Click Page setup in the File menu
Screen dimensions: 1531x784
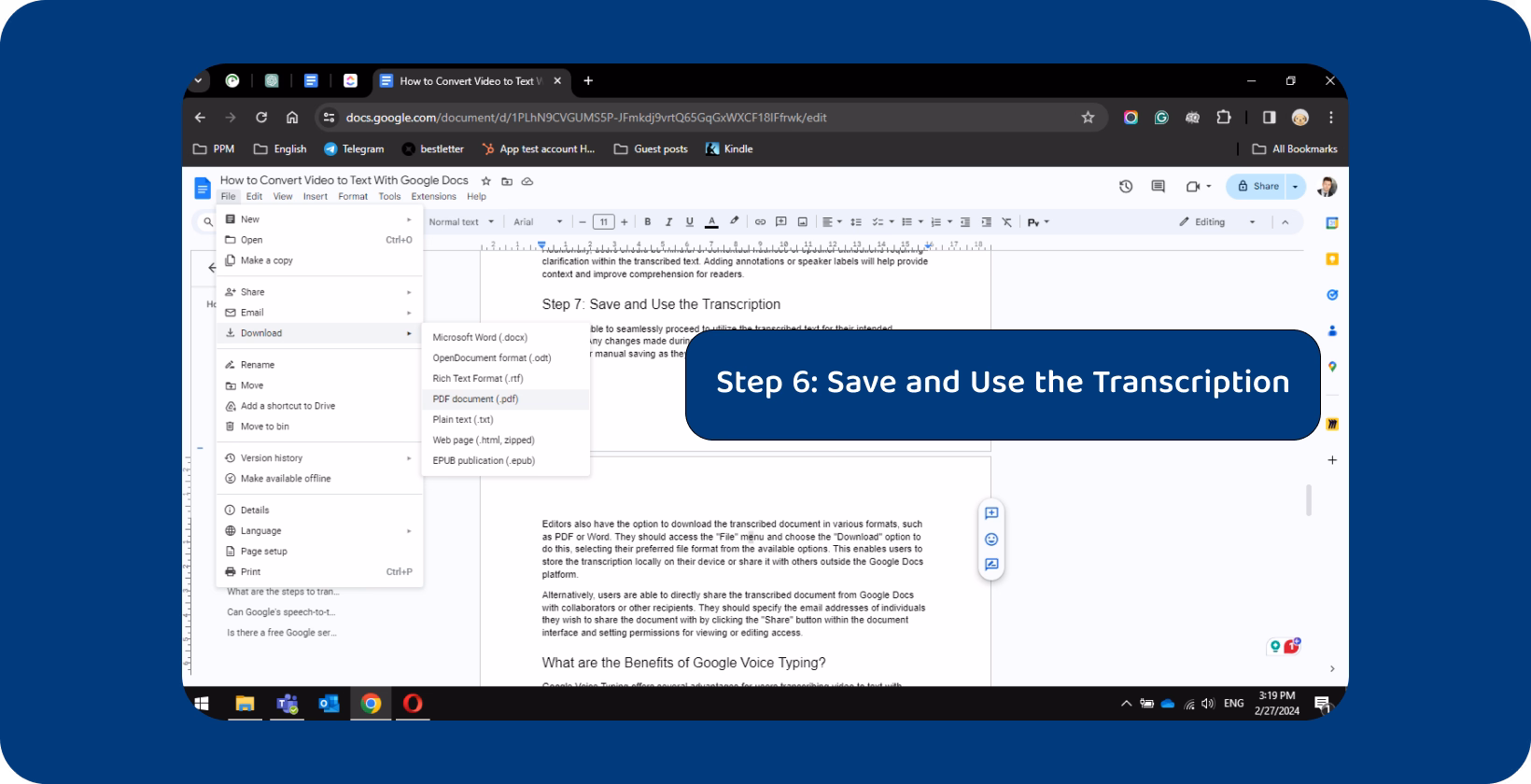pos(319,552)
